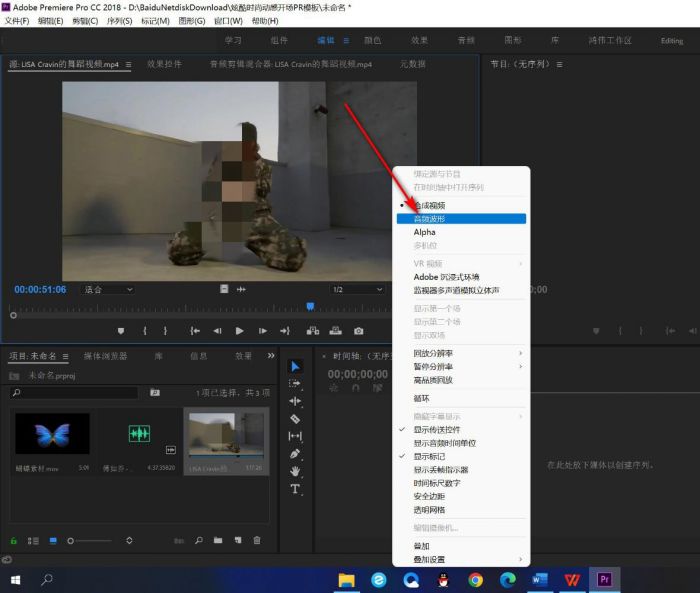Delete selected item with trash icon
This screenshot has width=700, height=593.
tap(257, 541)
